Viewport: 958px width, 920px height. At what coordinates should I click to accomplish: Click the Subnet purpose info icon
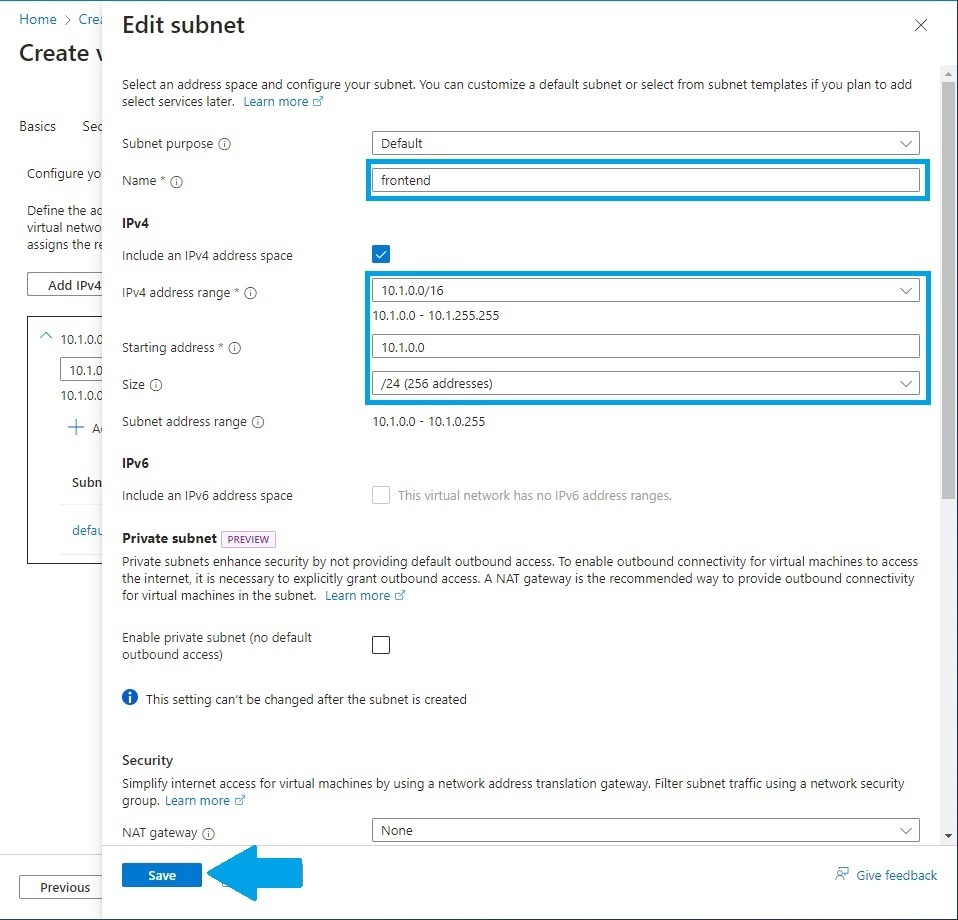point(224,144)
